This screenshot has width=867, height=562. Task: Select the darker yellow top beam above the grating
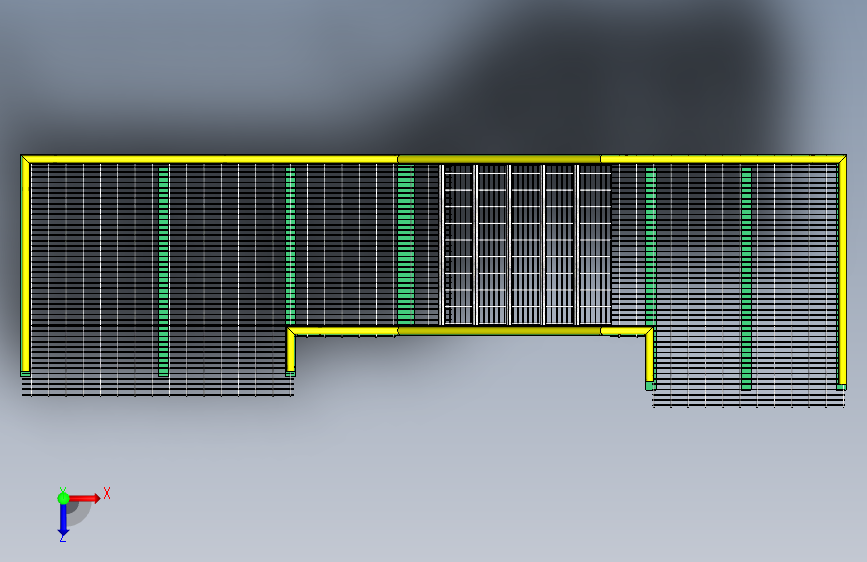(499, 159)
